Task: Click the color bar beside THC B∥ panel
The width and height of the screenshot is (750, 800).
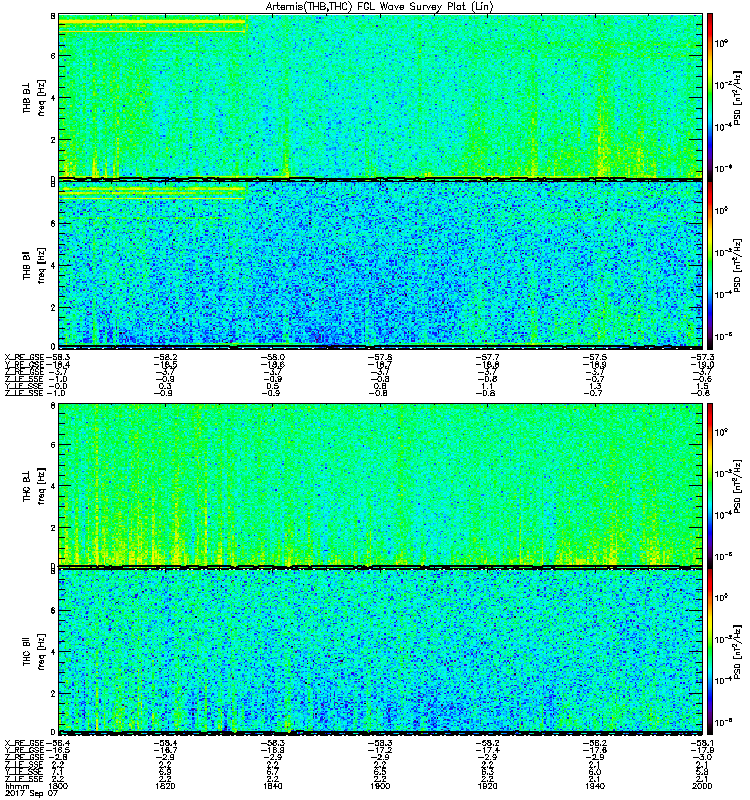Action: 710,651
